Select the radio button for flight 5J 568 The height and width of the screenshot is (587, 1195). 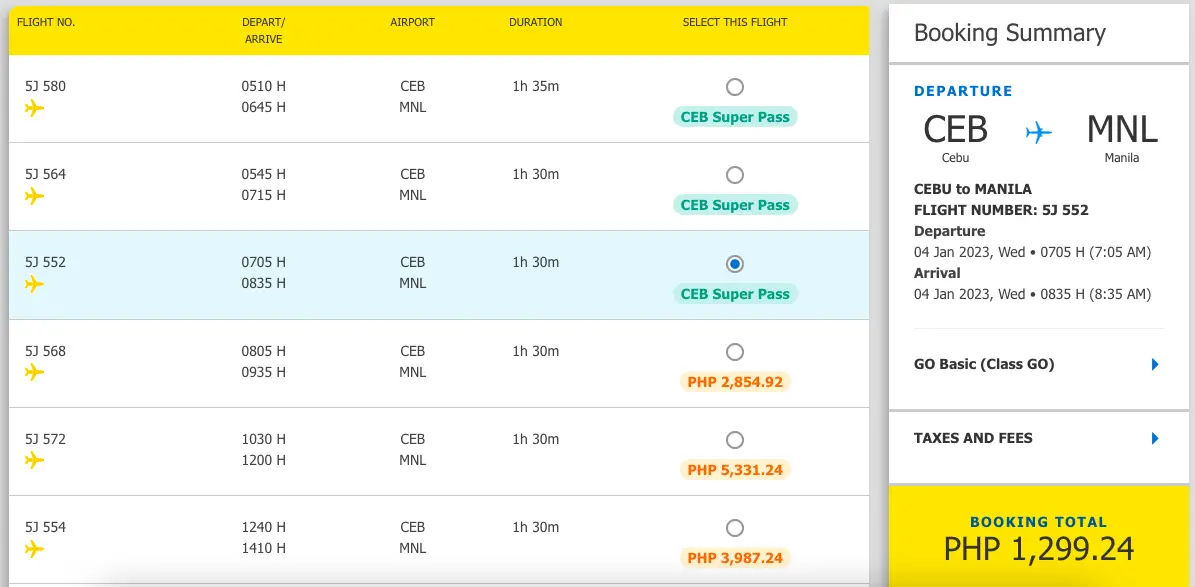[x=735, y=352]
